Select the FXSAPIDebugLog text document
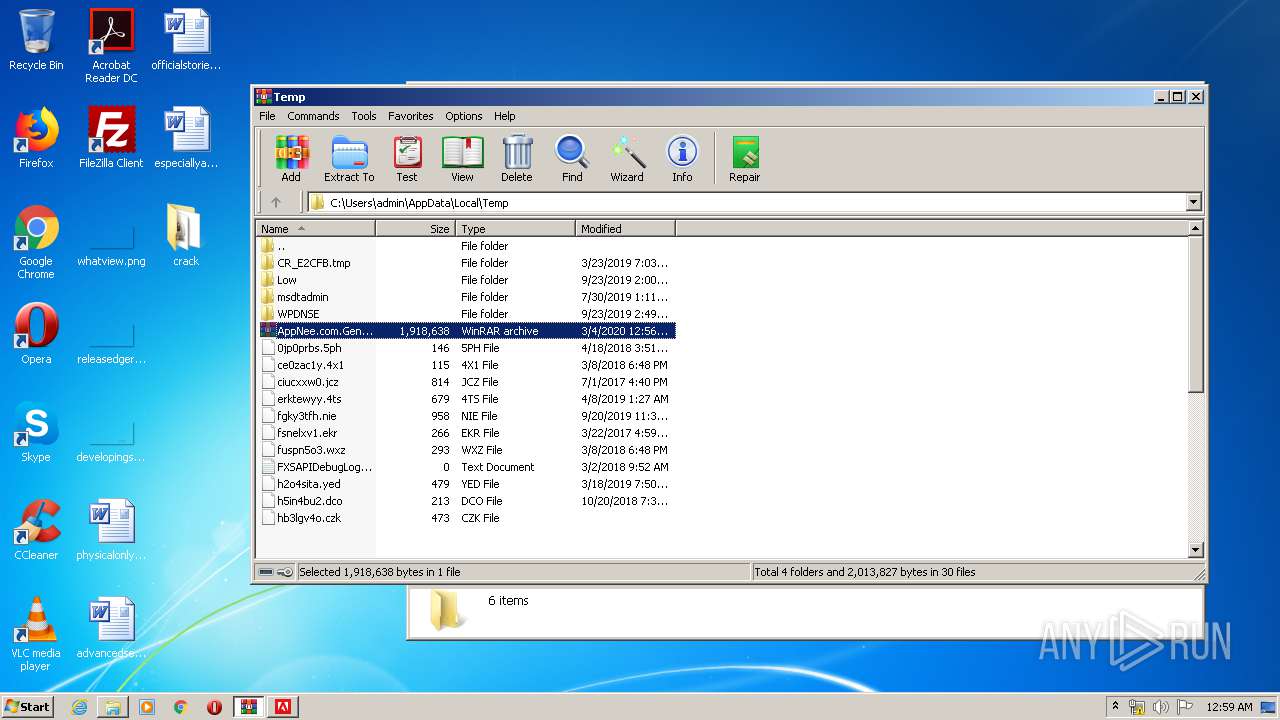The height and width of the screenshot is (720, 1280). 466,467
